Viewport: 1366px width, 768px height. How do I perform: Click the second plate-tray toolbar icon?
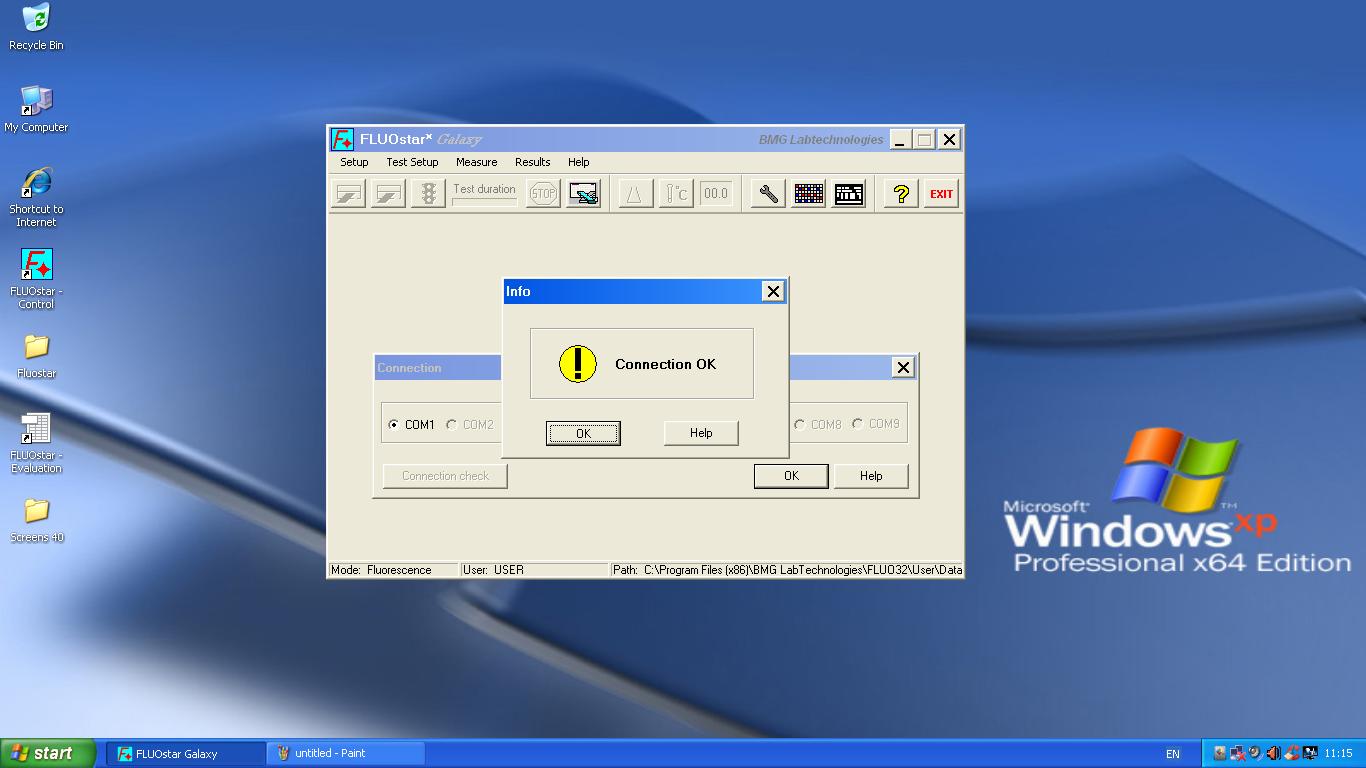(x=388, y=194)
